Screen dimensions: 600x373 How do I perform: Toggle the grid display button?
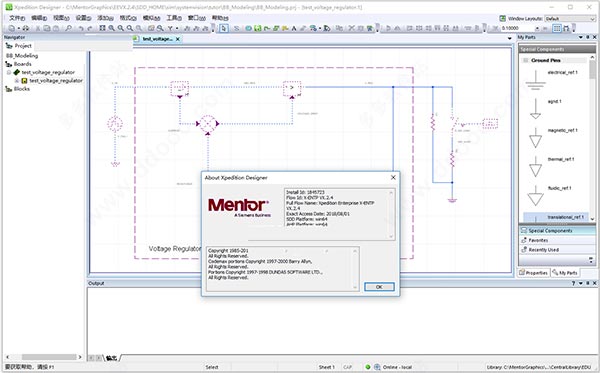pos(557,28)
